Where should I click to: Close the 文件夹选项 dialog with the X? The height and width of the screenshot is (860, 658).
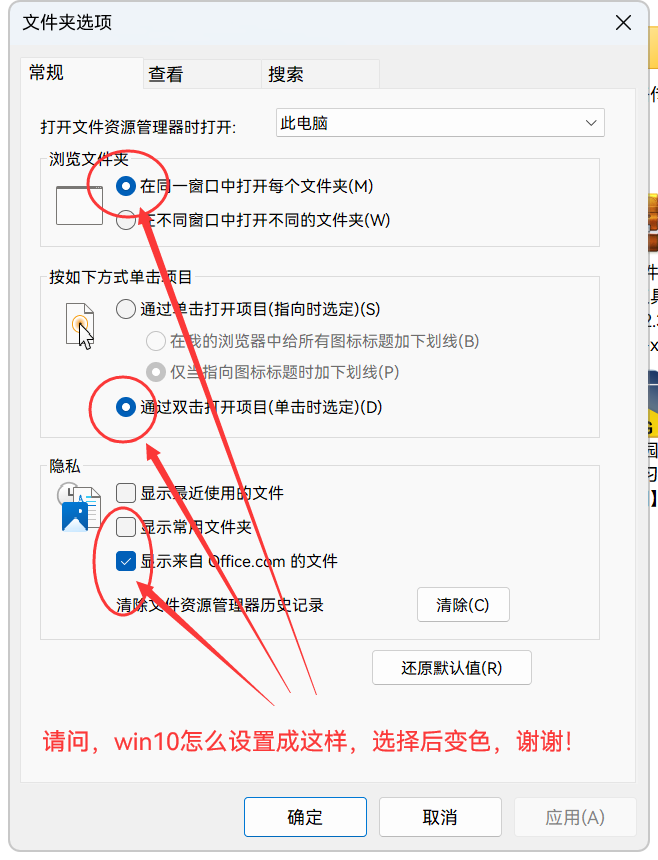point(623,23)
